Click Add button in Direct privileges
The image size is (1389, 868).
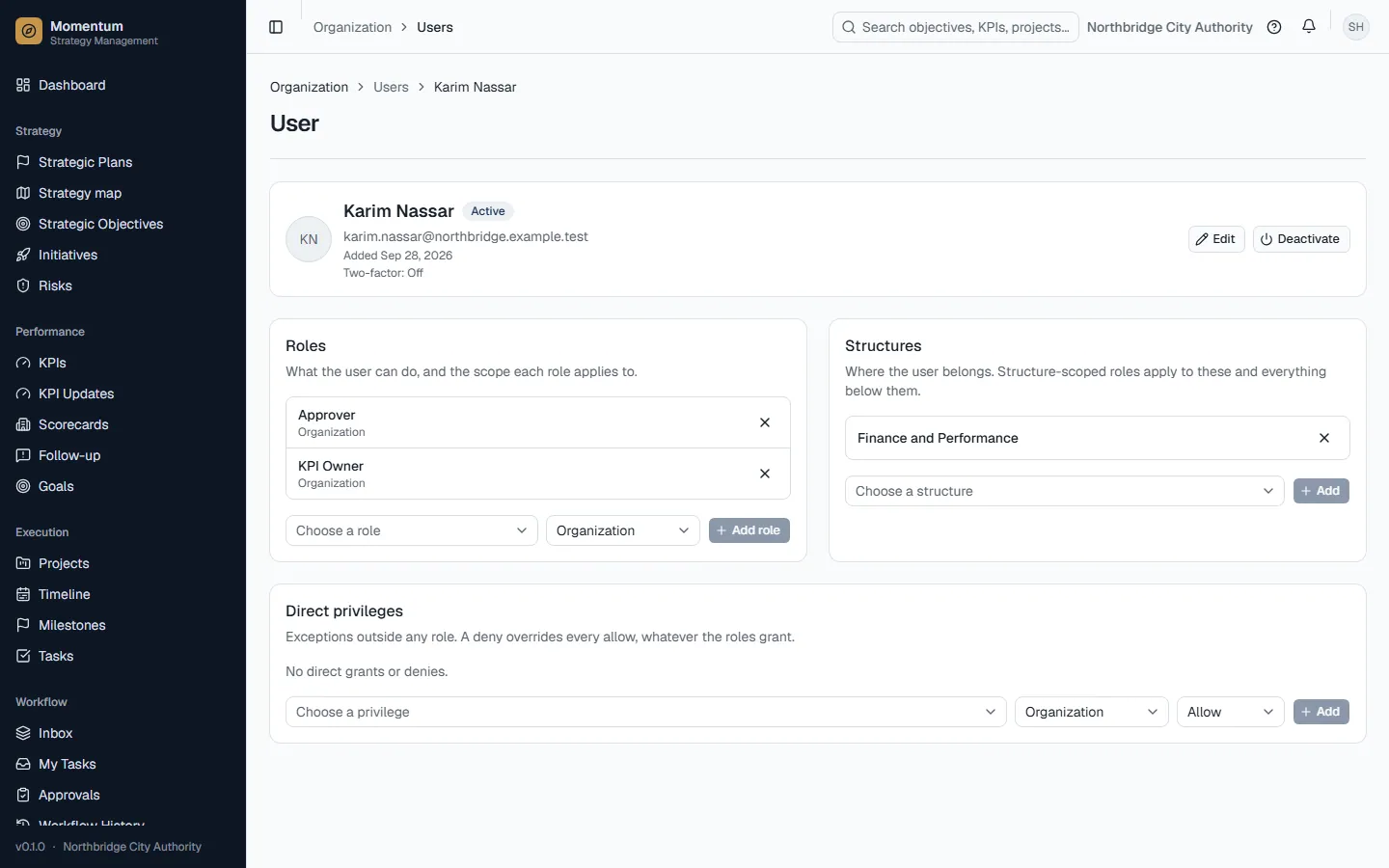point(1321,712)
